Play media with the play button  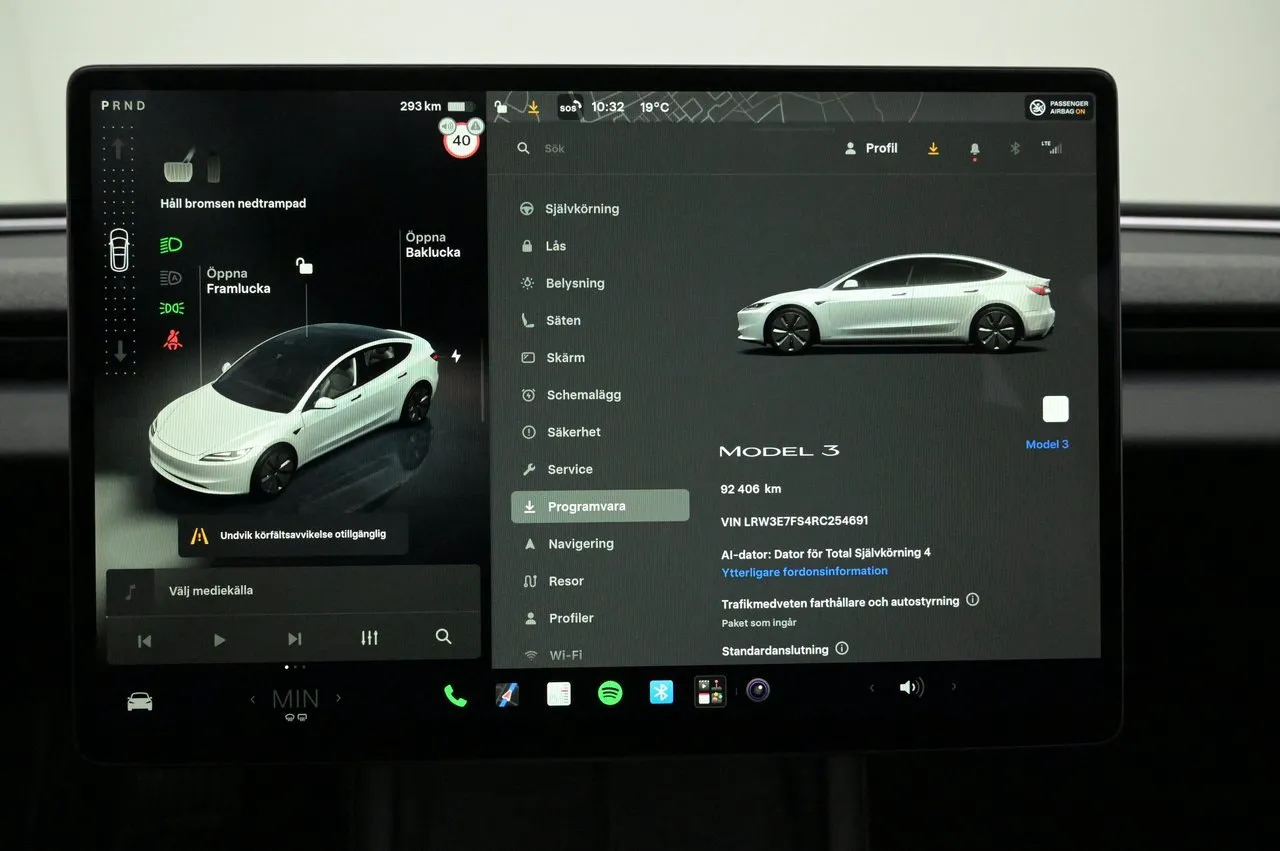(x=220, y=640)
